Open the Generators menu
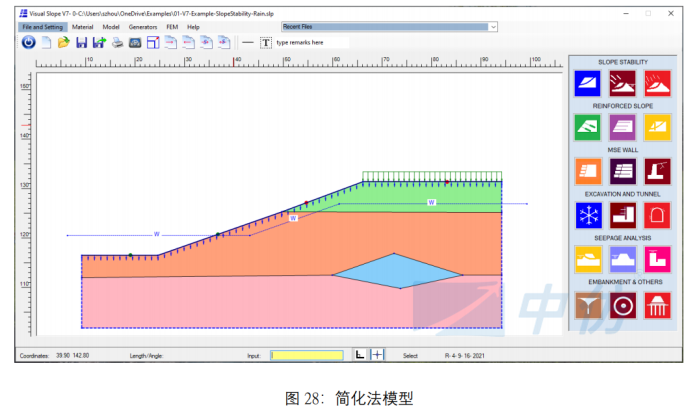This screenshot has height=409, width=697. coord(142,27)
